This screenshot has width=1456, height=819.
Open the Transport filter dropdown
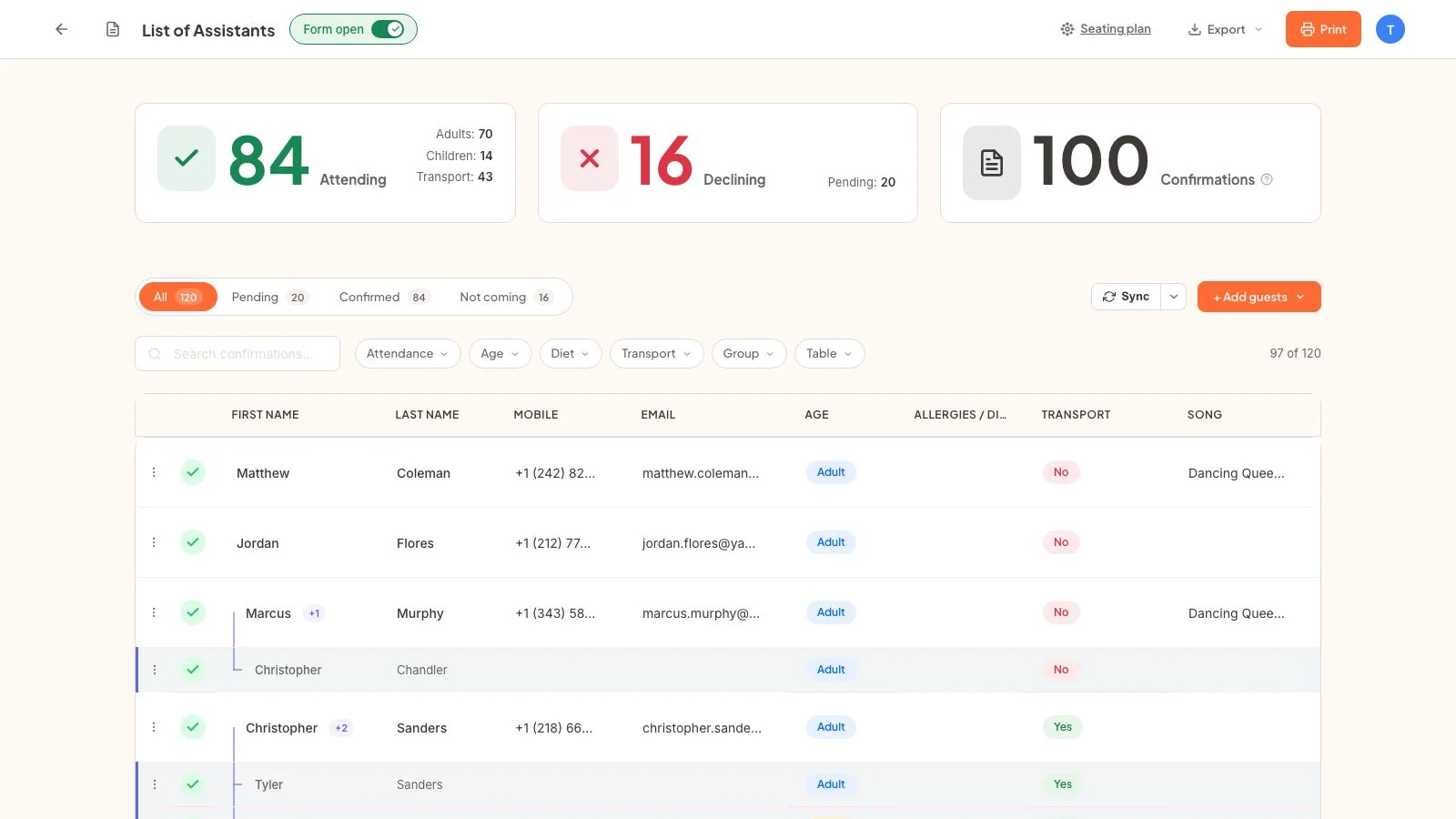coord(656,354)
